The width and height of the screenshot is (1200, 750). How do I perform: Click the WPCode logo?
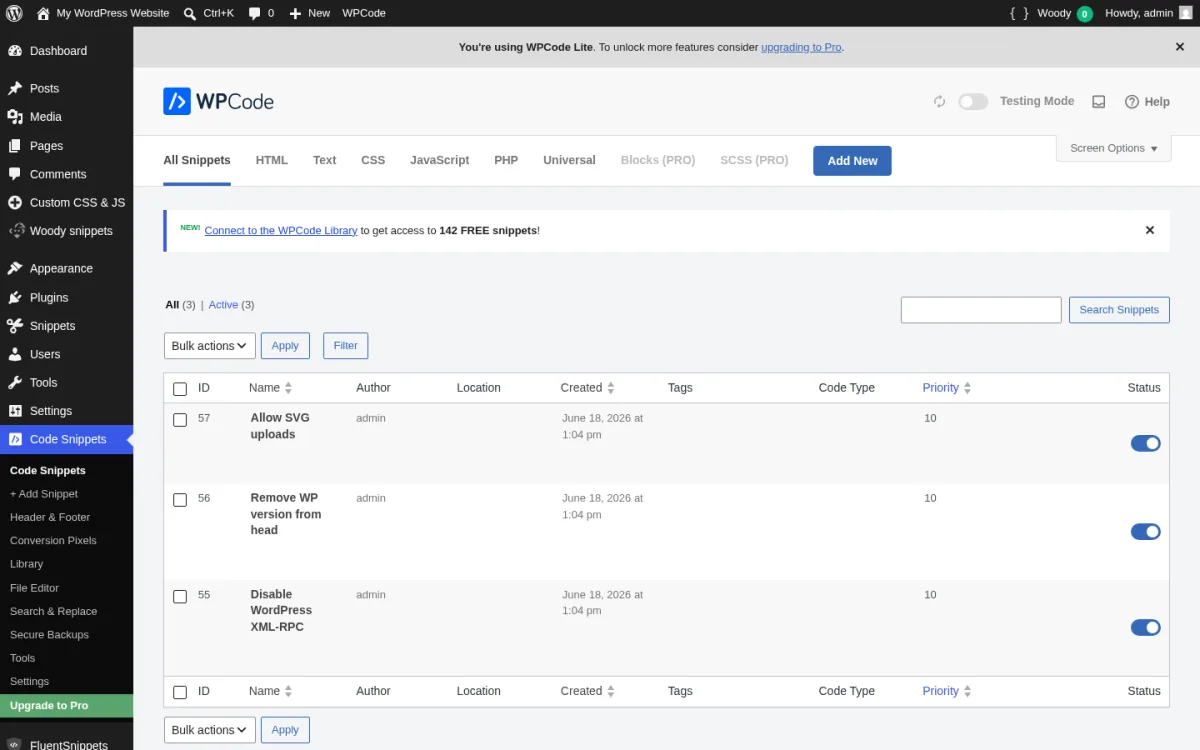[218, 101]
